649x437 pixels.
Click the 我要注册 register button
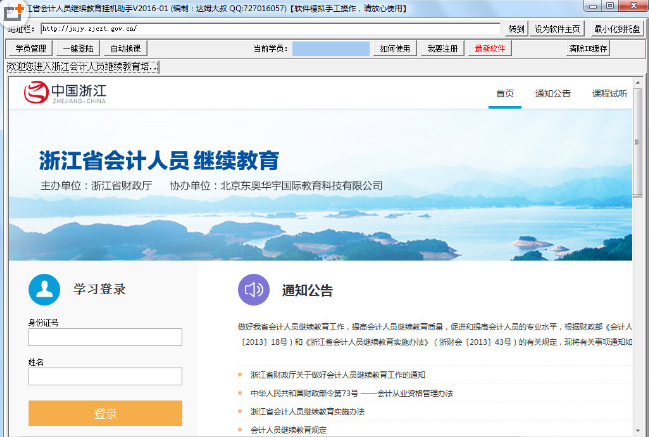point(442,48)
